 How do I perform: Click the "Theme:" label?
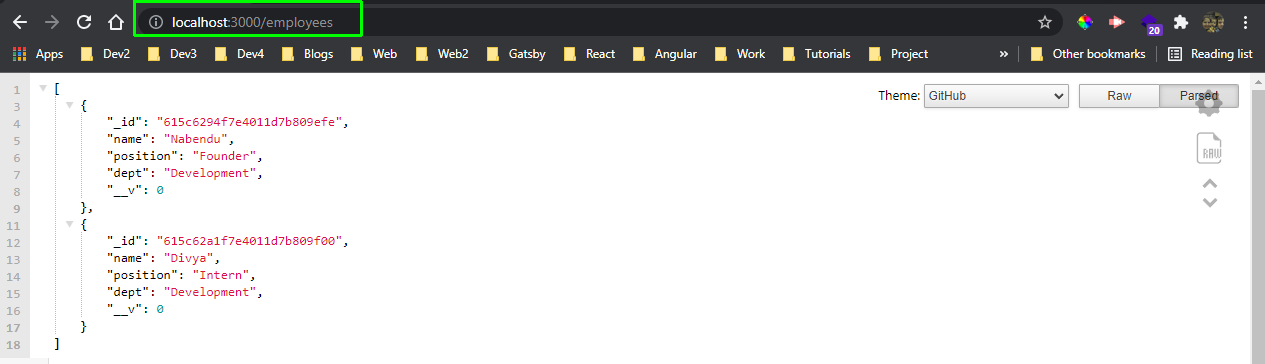click(899, 96)
